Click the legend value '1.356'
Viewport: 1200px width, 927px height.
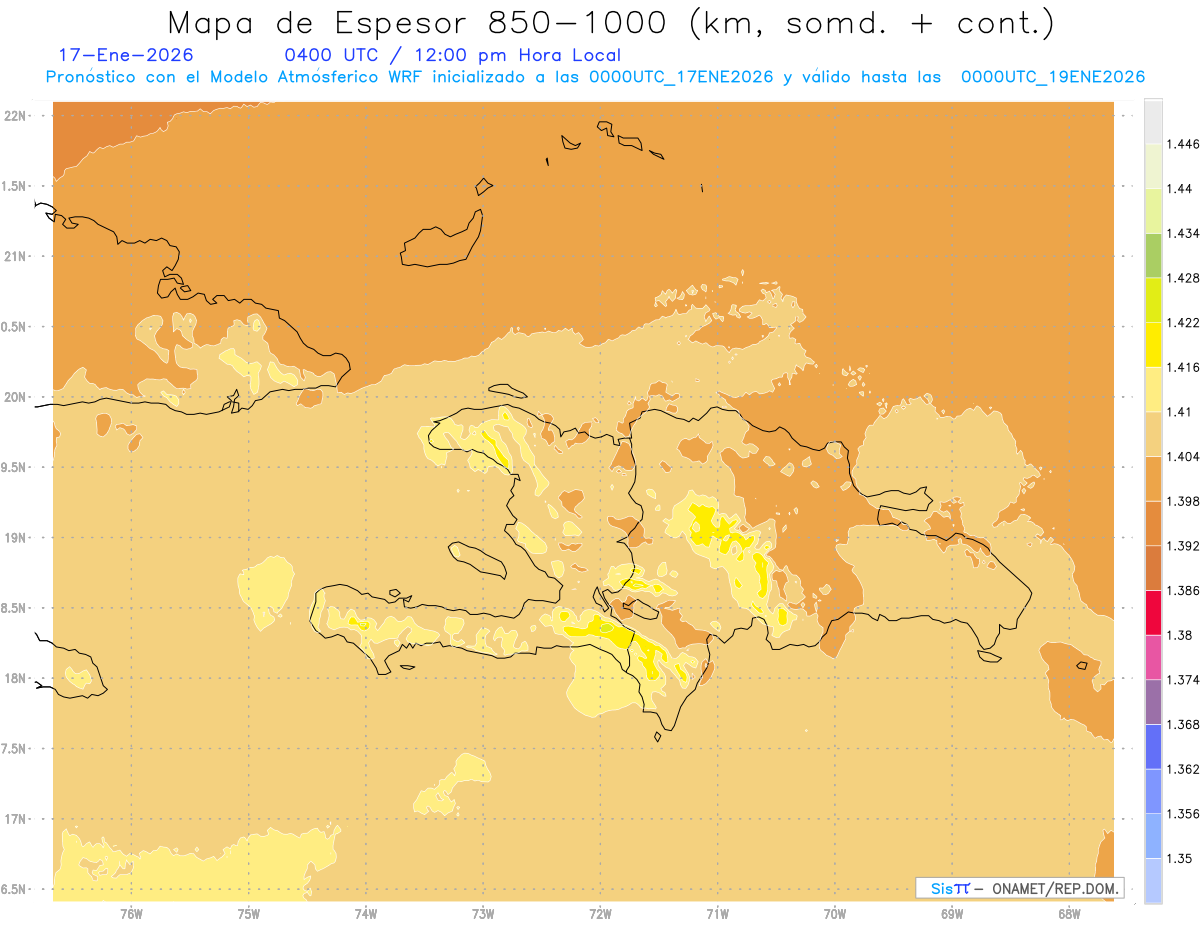(1183, 814)
